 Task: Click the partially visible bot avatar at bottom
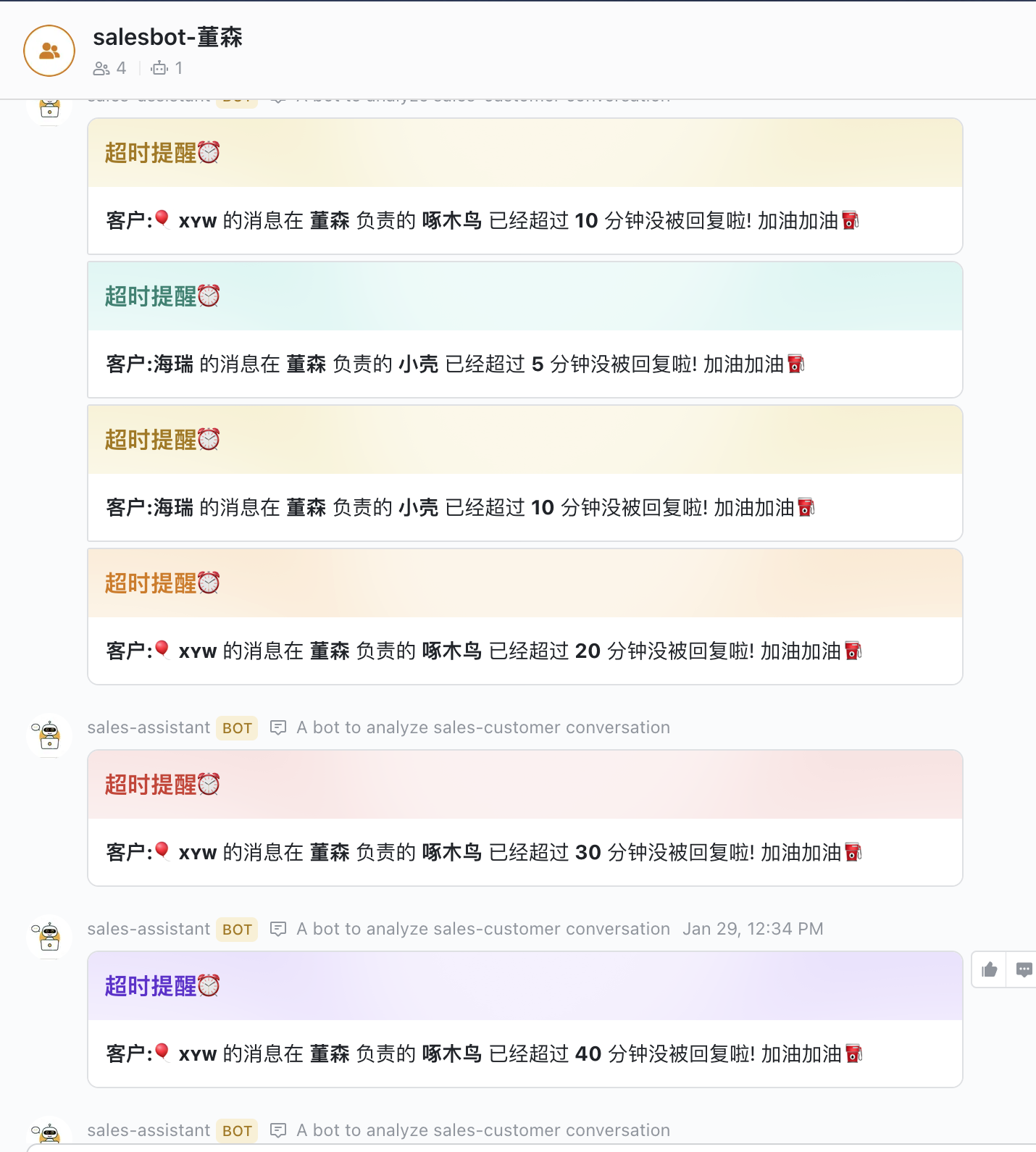click(49, 1133)
